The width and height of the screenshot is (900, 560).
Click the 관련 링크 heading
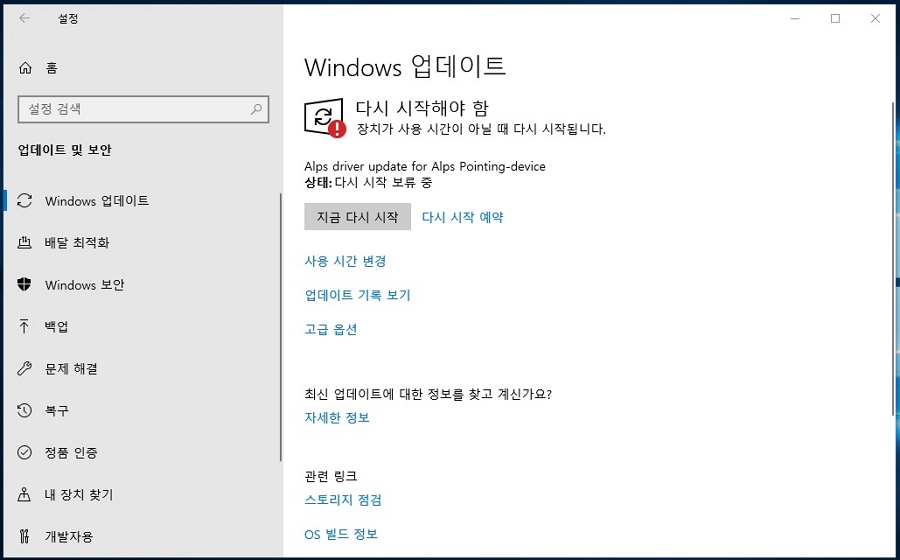click(331, 476)
